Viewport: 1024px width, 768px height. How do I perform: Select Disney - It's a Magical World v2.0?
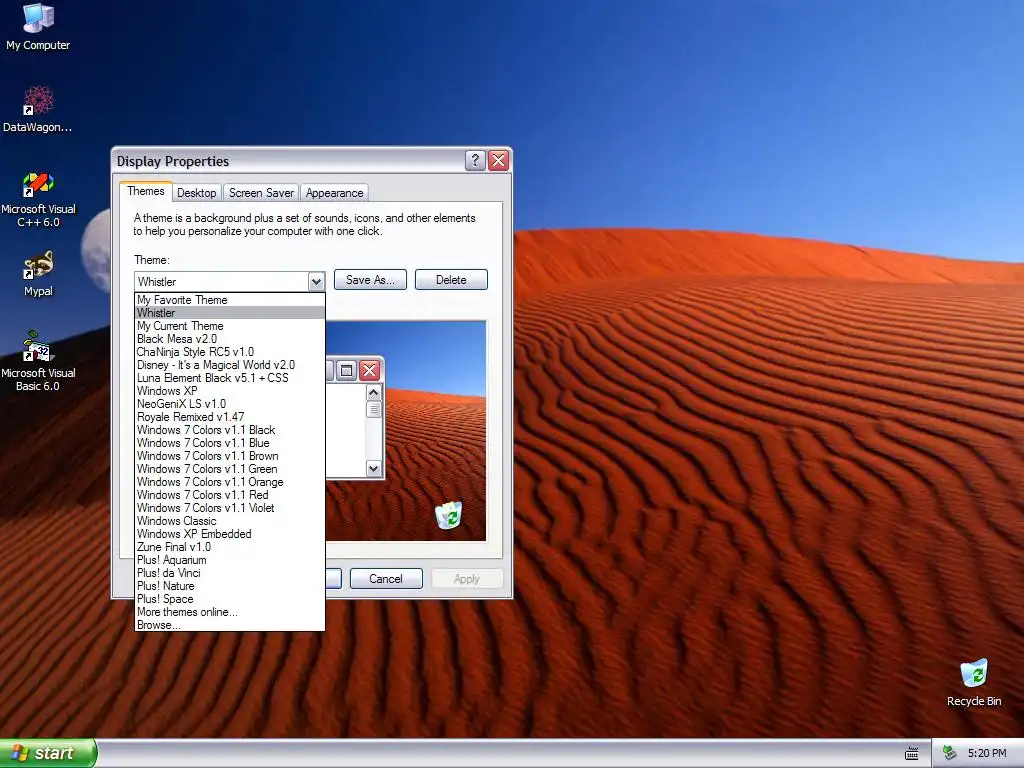point(230,365)
